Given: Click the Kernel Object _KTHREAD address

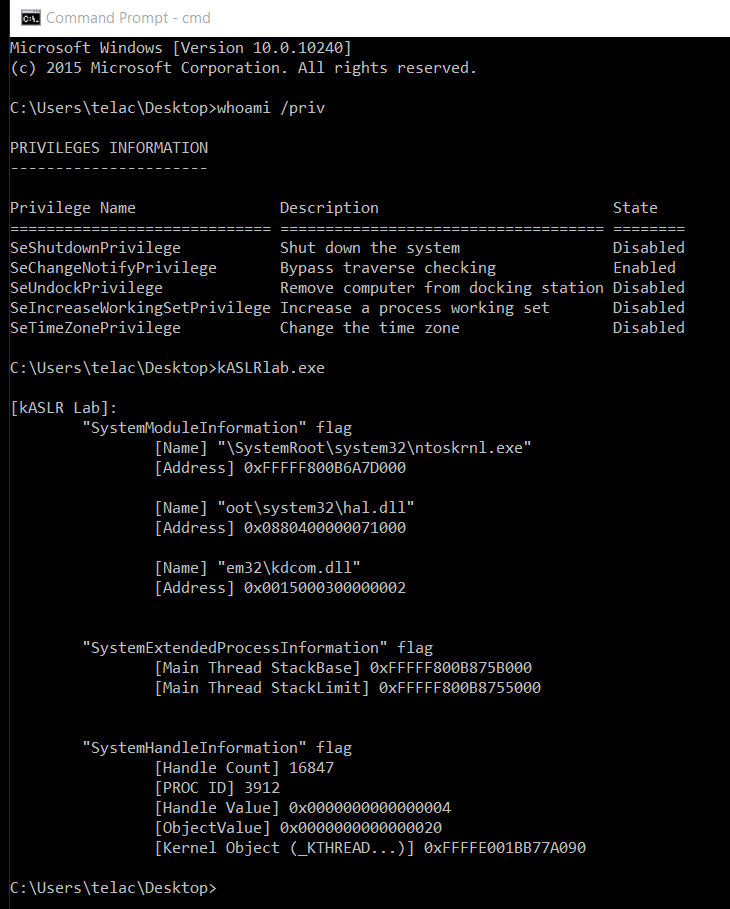Looking at the screenshot, I should click(x=504, y=848).
